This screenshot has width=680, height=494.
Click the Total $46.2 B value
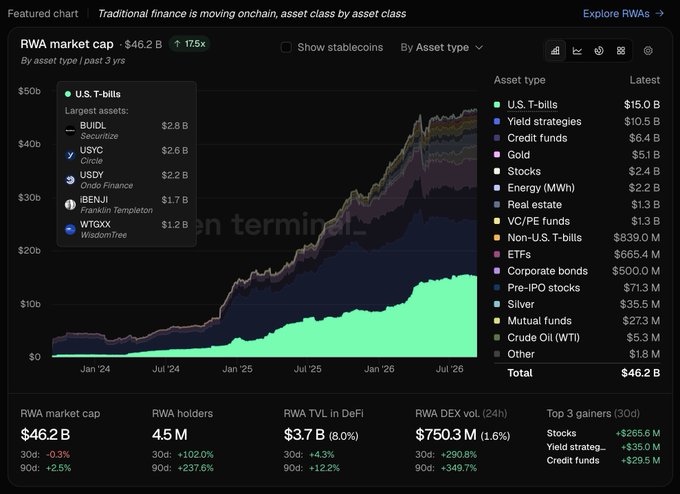(x=641, y=373)
